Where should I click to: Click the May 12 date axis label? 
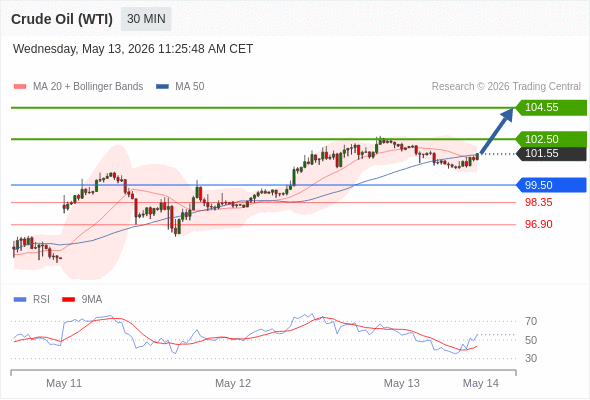click(x=233, y=383)
